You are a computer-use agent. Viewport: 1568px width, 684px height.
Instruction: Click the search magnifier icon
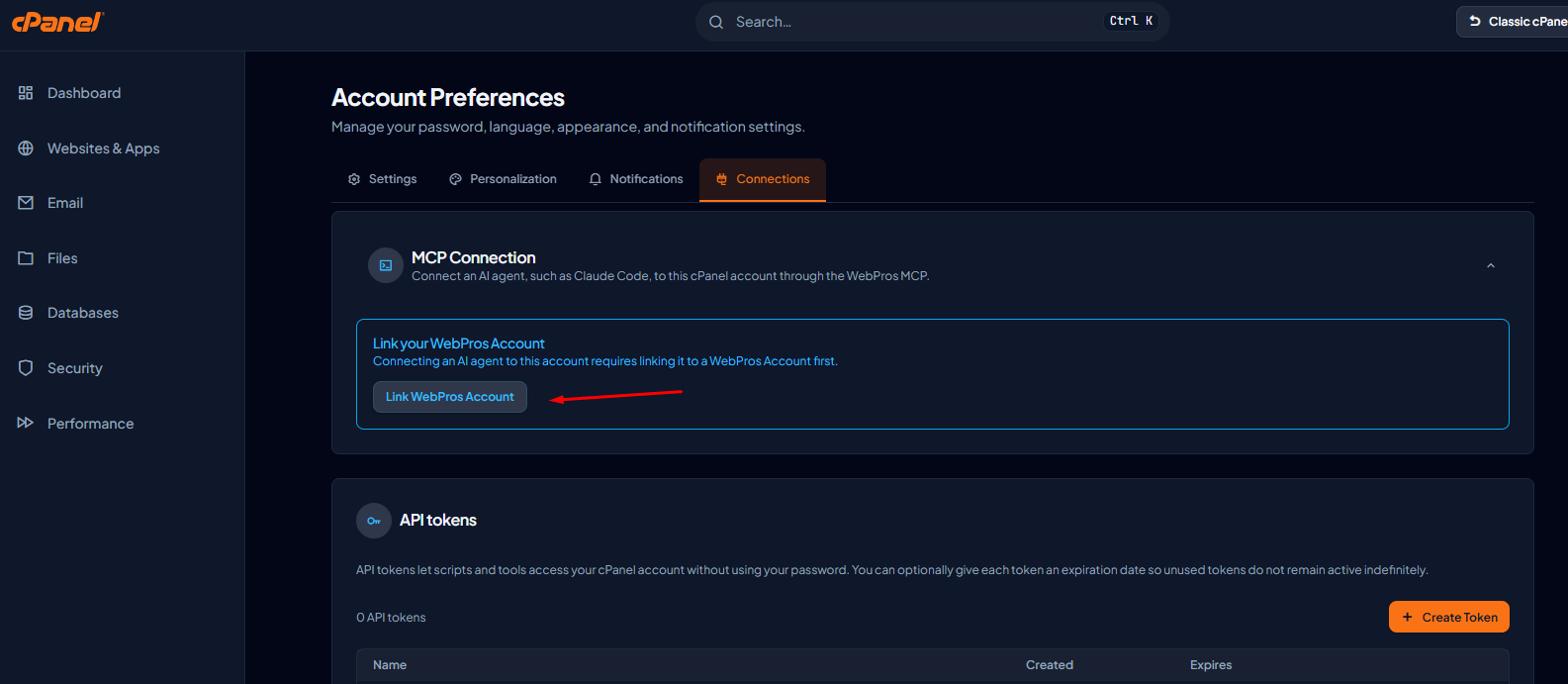tap(716, 22)
